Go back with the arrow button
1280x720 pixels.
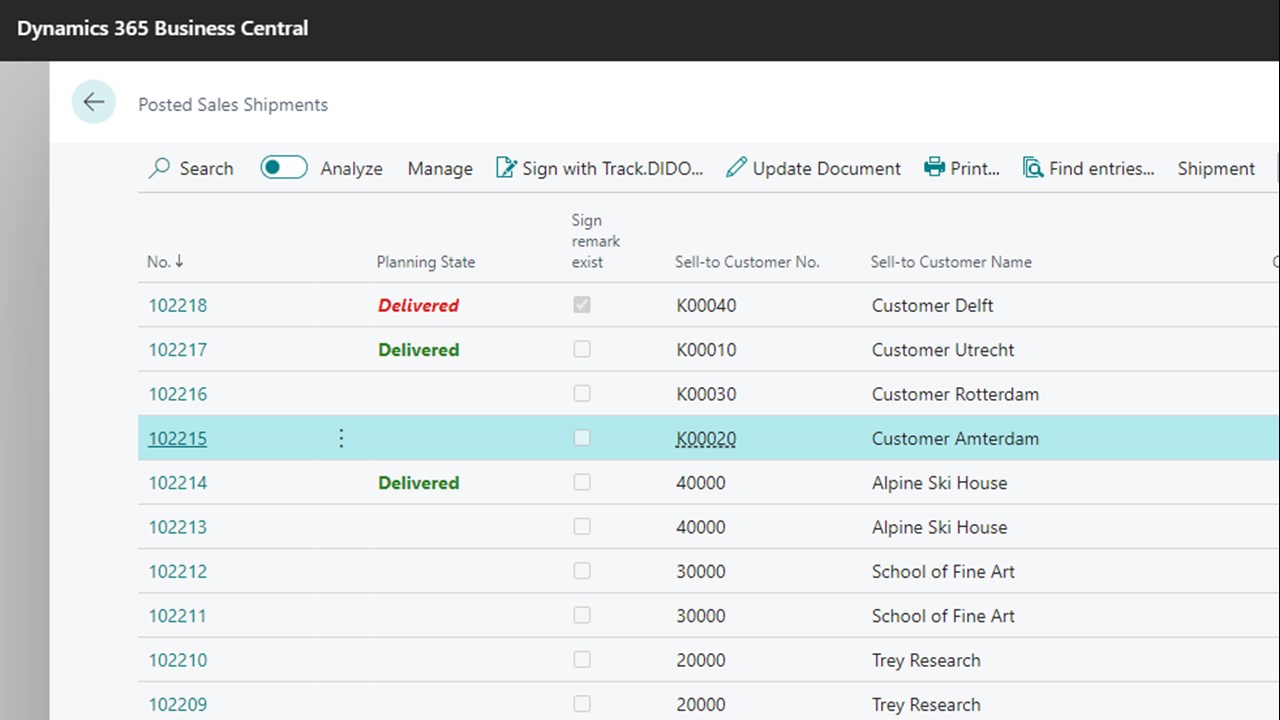pos(94,102)
